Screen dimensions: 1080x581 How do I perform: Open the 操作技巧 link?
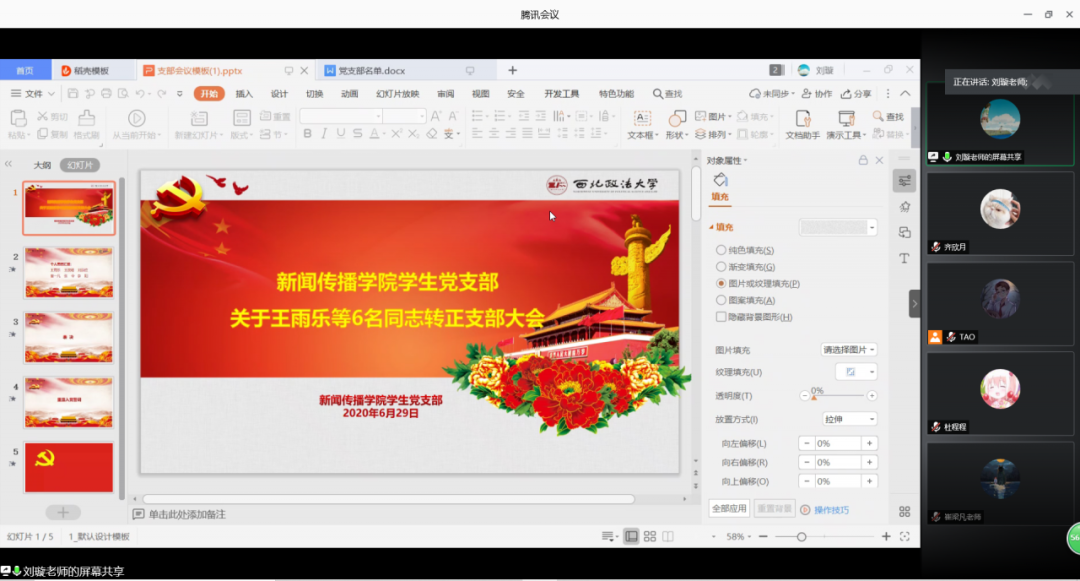(x=831, y=510)
